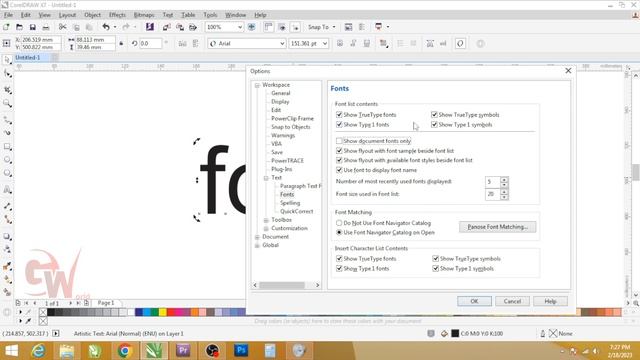Pick the black swatch in color palette

click(51, 312)
